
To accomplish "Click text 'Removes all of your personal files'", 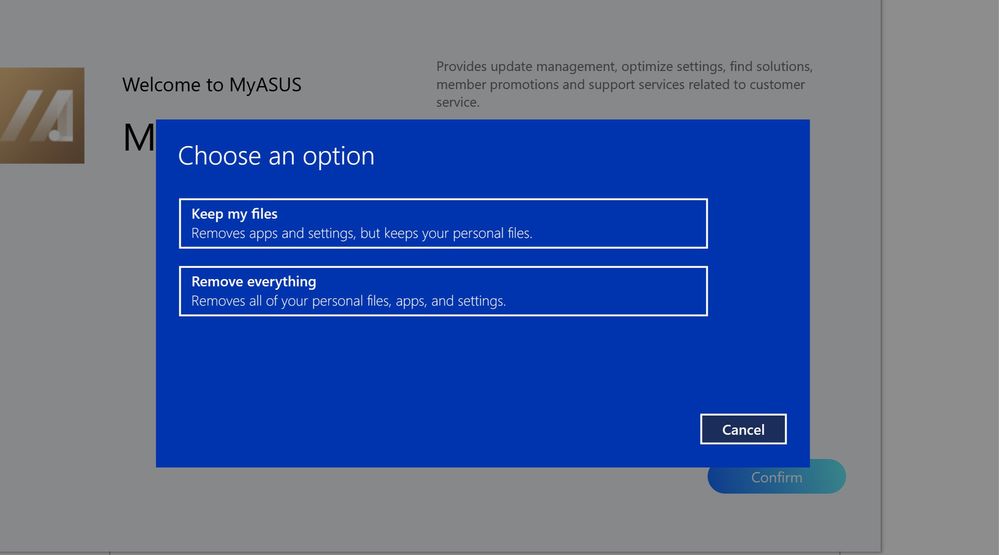I will pos(290,301).
